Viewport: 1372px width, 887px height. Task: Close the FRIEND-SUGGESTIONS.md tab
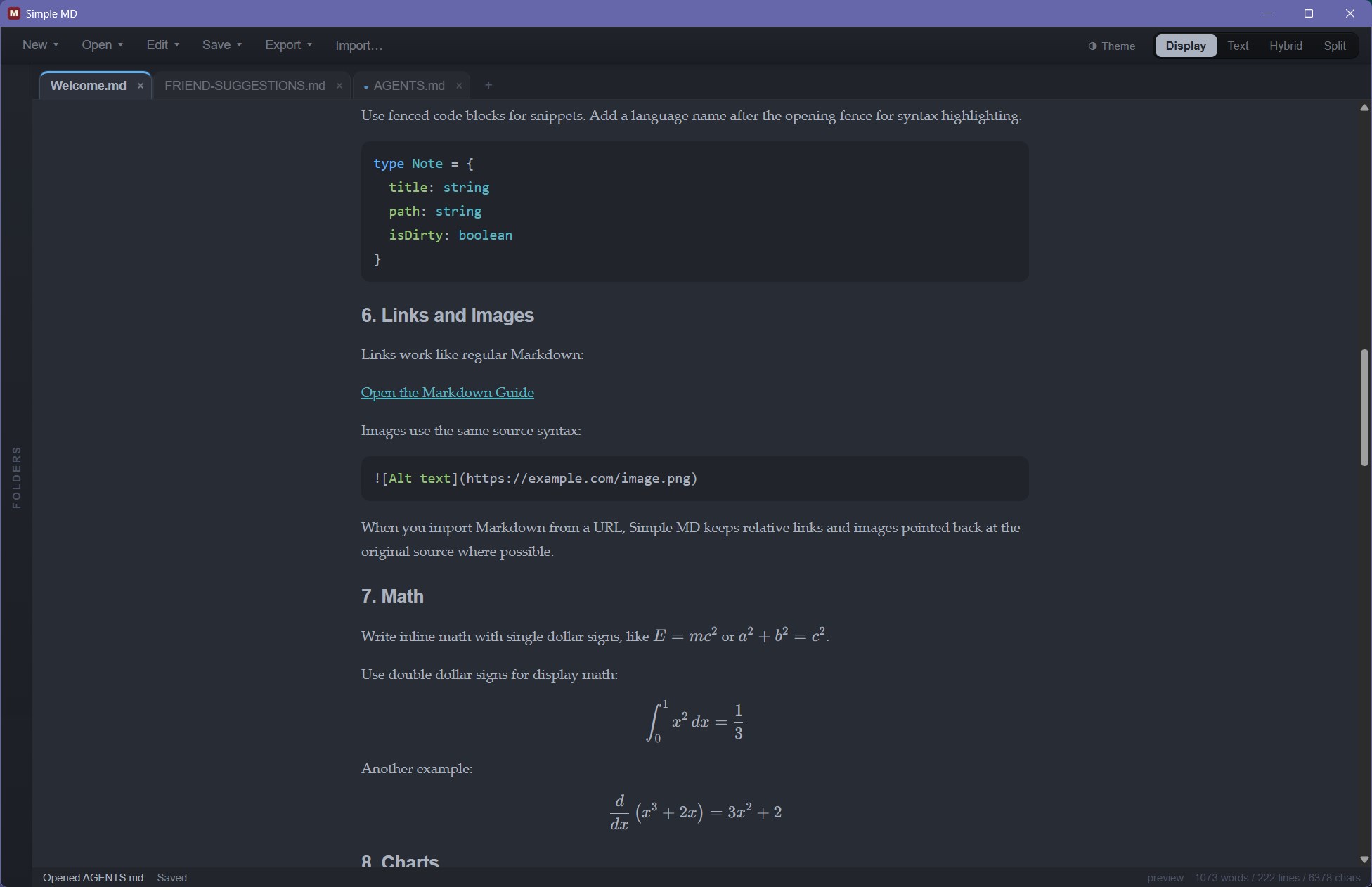339,86
